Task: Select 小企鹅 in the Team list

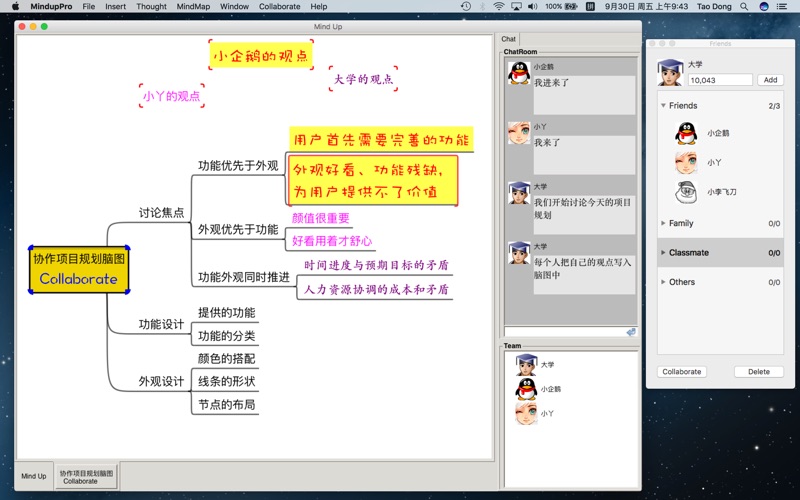Action: [x=538, y=389]
